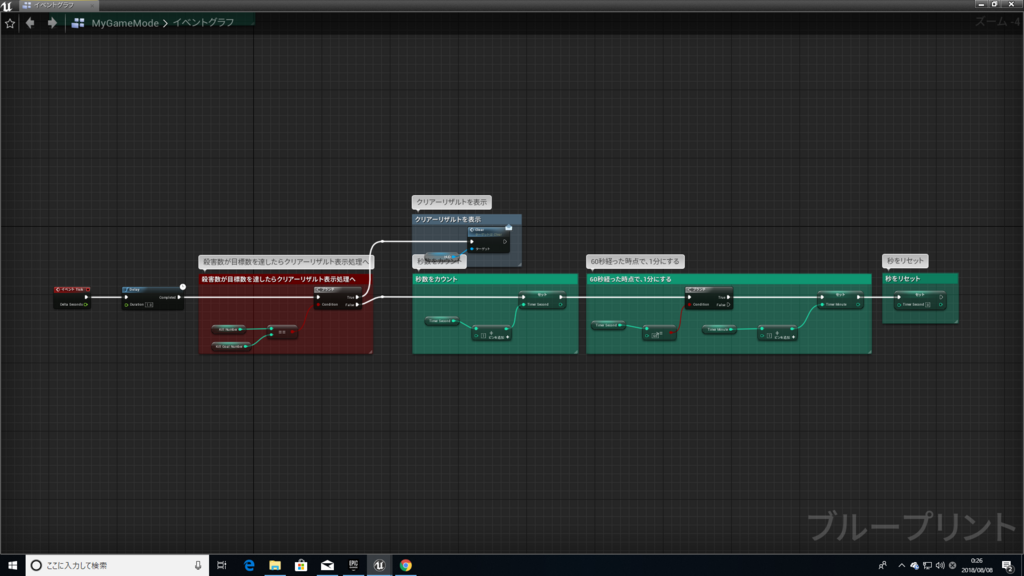Click the 60秒経った時点で comment bubble
The width and height of the screenshot is (1024, 576).
click(635, 261)
